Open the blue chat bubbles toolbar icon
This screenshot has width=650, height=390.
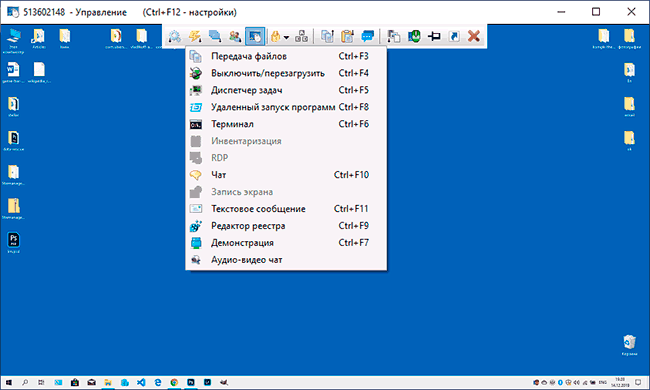click(x=368, y=36)
